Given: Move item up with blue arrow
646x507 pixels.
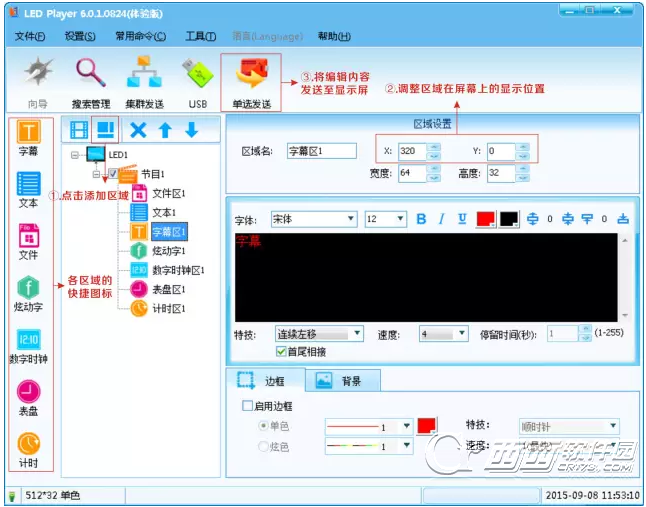Looking at the screenshot, I should click(x=165, y=130).
